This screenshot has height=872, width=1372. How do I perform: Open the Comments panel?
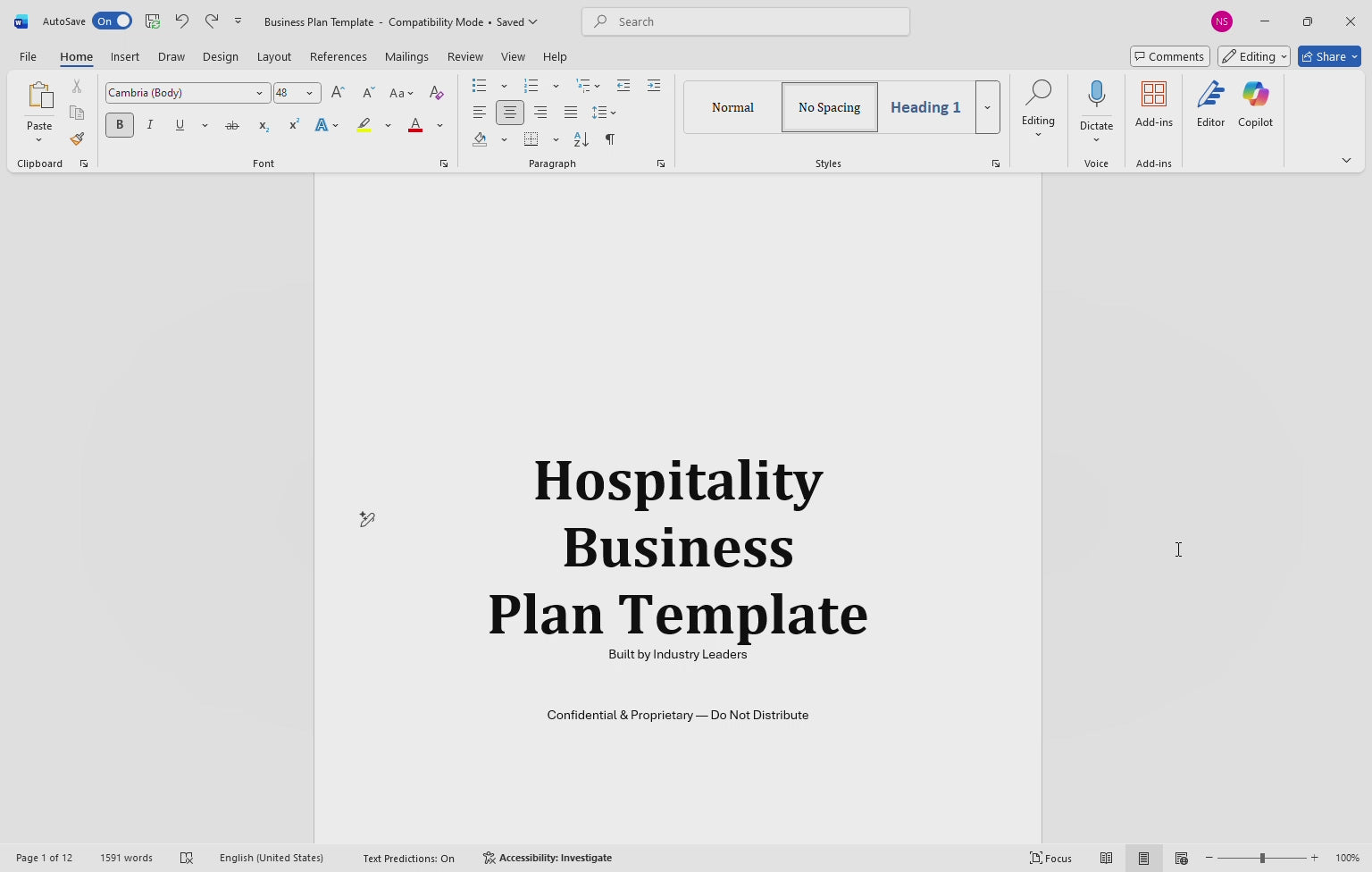point(1169,55)
